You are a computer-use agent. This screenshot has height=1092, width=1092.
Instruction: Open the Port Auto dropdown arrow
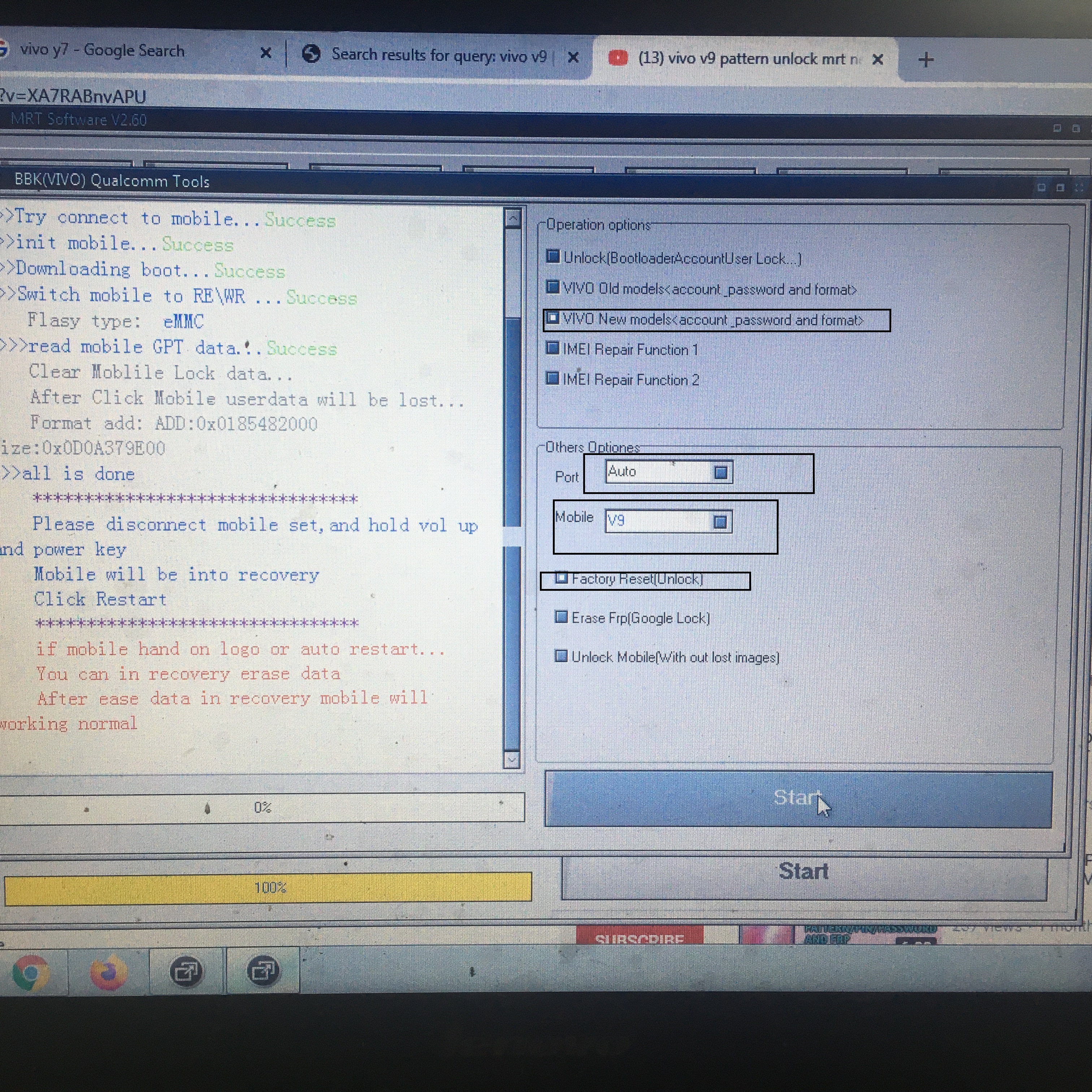pos(721,472)
